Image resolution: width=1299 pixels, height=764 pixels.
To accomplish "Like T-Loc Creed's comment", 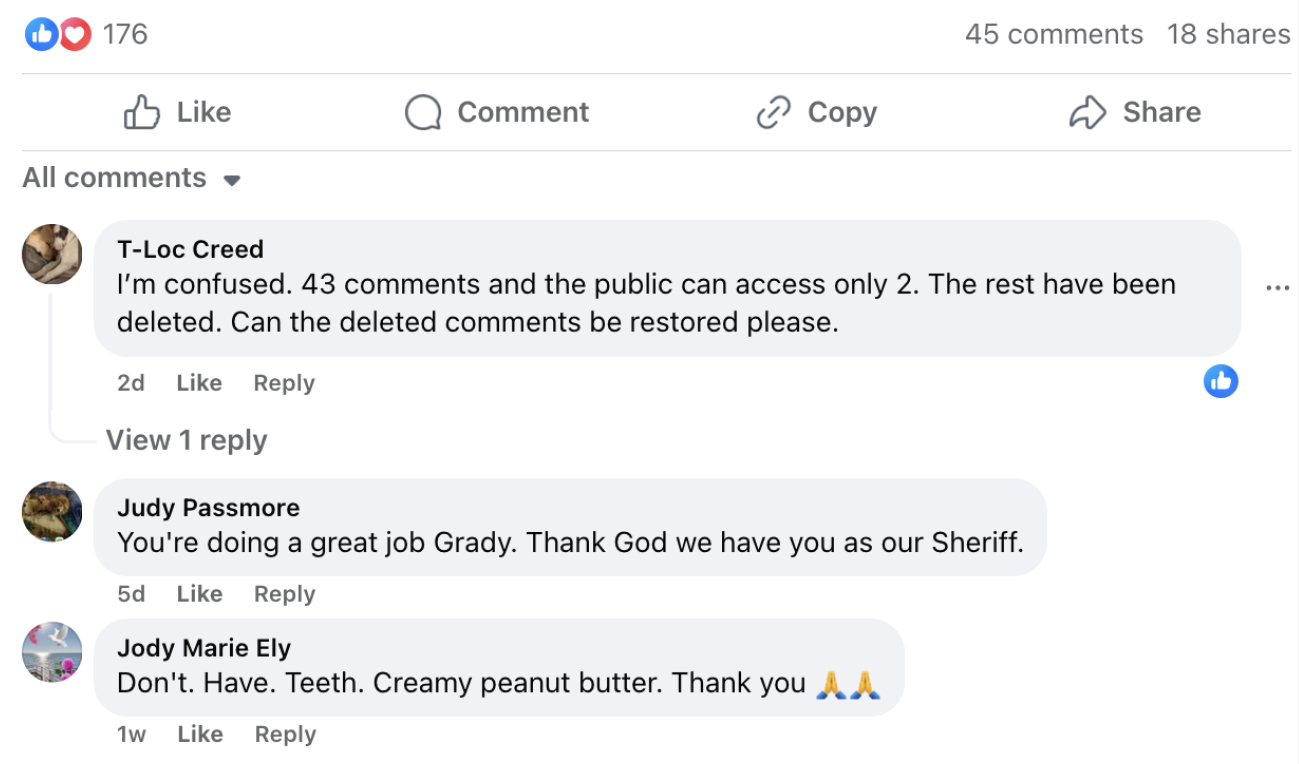I will coord(199,383).
